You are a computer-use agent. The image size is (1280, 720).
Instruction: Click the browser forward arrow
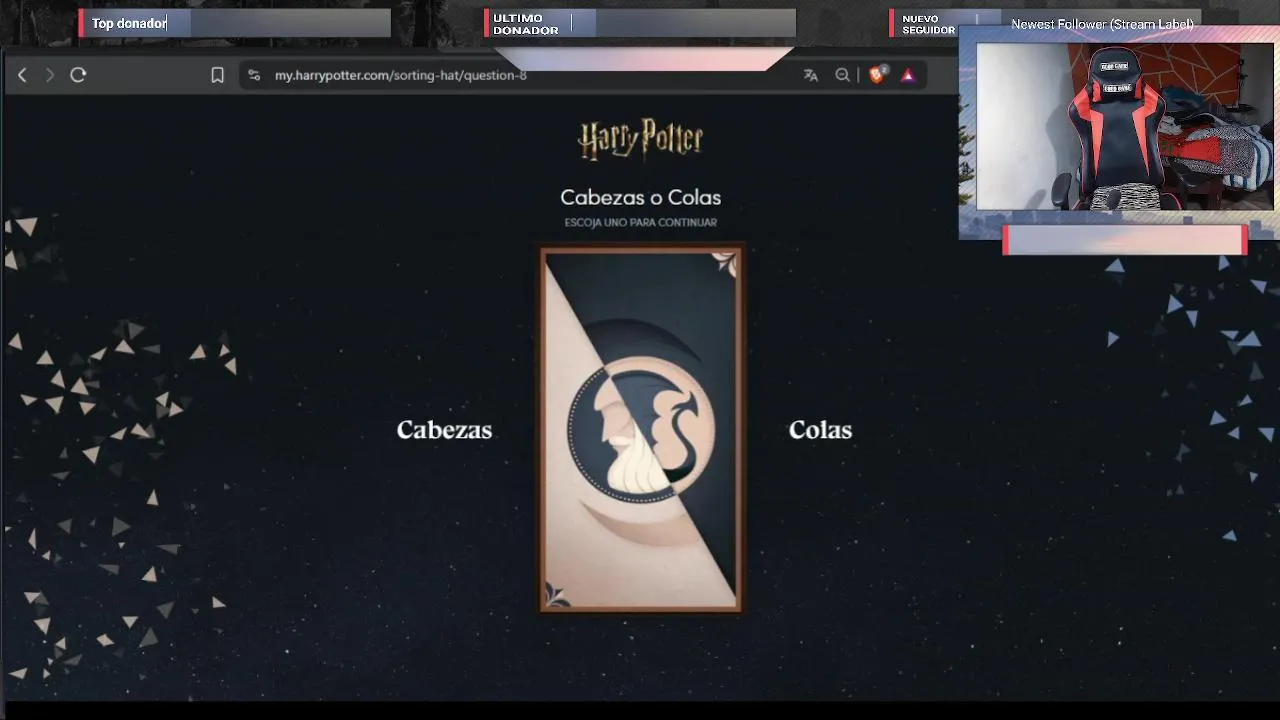coord(50,75)
